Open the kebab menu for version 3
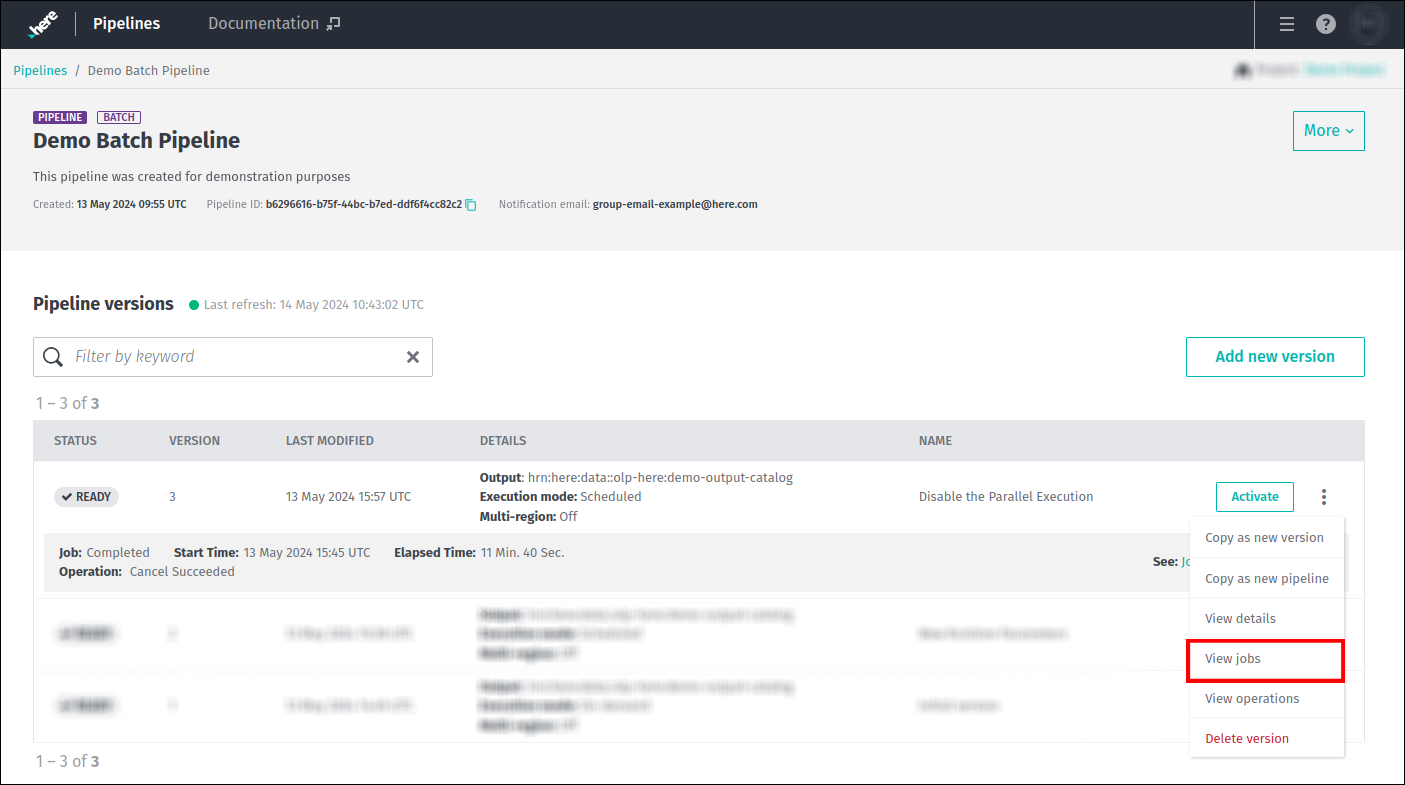The width and height of the screenshot is (1405, 785). point(1324,496)
